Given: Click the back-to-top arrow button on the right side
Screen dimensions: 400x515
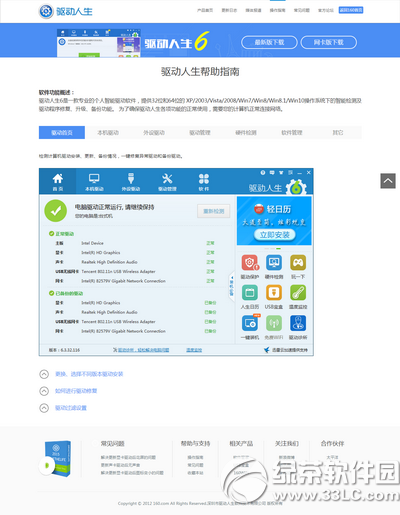Looking at the screenshot, I should pos(388,181).
